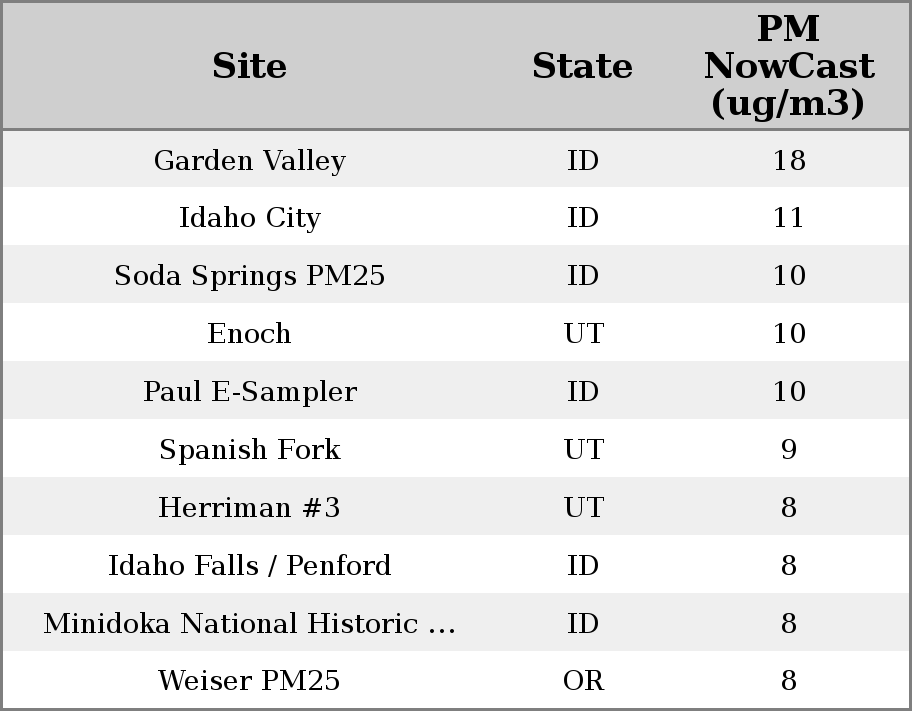Select the Paul E-Sampler row
The width and height of the screenshot is (912, 711).
coord(249,392)
